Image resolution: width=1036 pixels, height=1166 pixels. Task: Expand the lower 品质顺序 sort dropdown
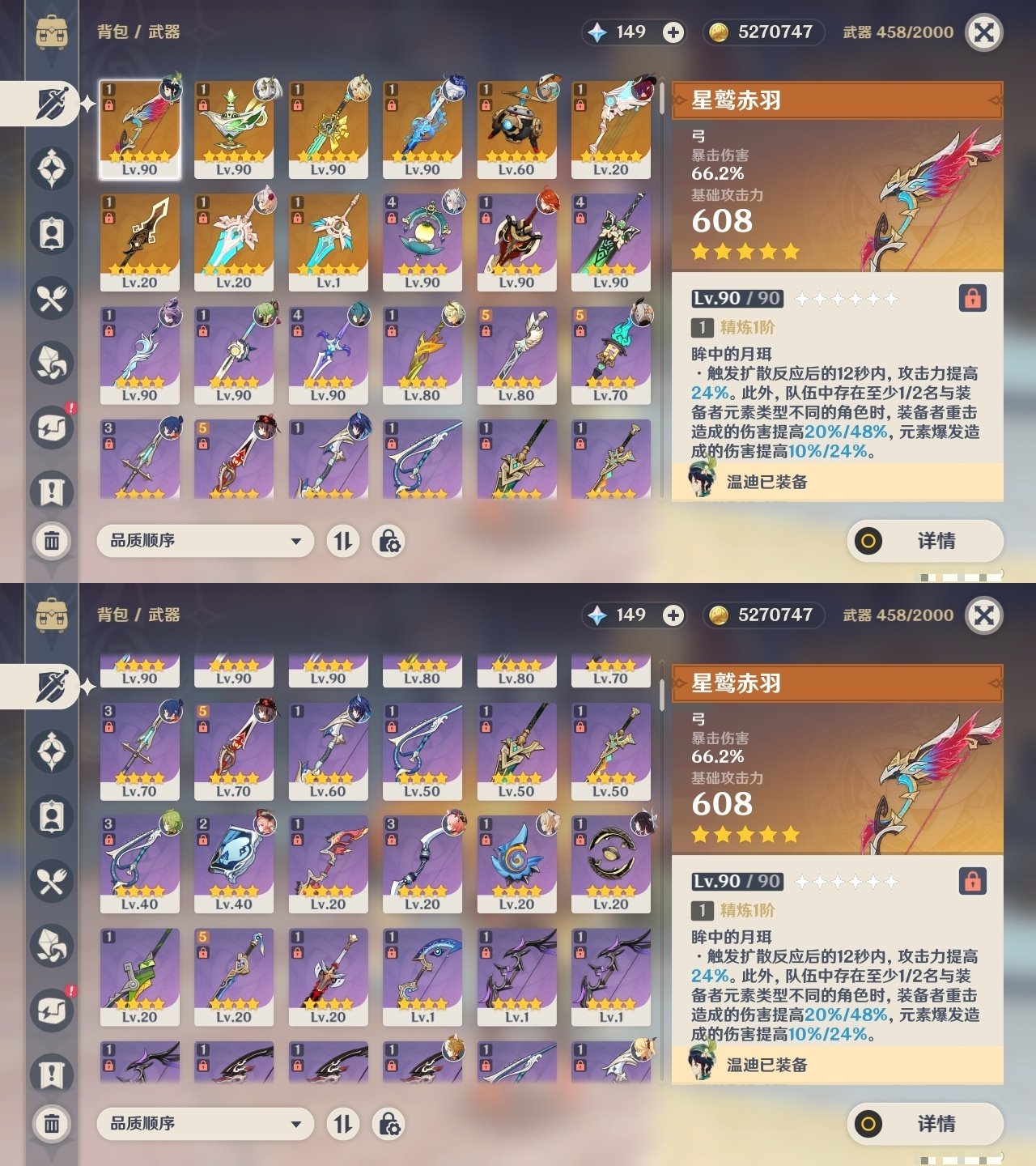pyautogui.click(x=206, y=1124)
